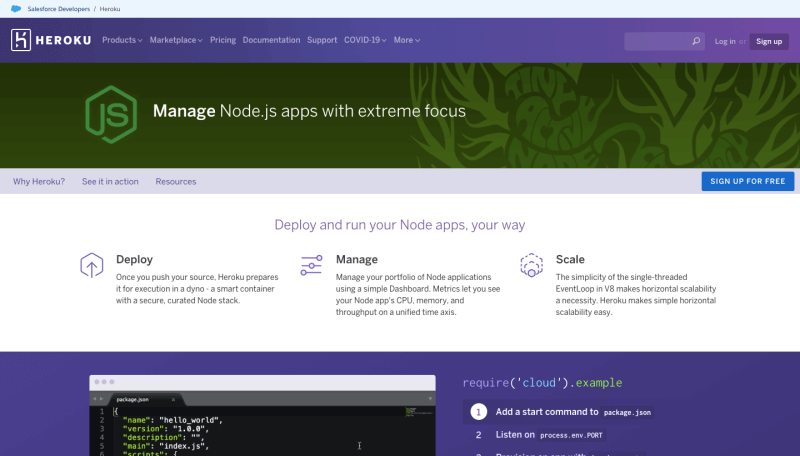Click the Manage heading
Image resolution: width=800 pixels, height=456 pixels.
[x=357, y=259]
